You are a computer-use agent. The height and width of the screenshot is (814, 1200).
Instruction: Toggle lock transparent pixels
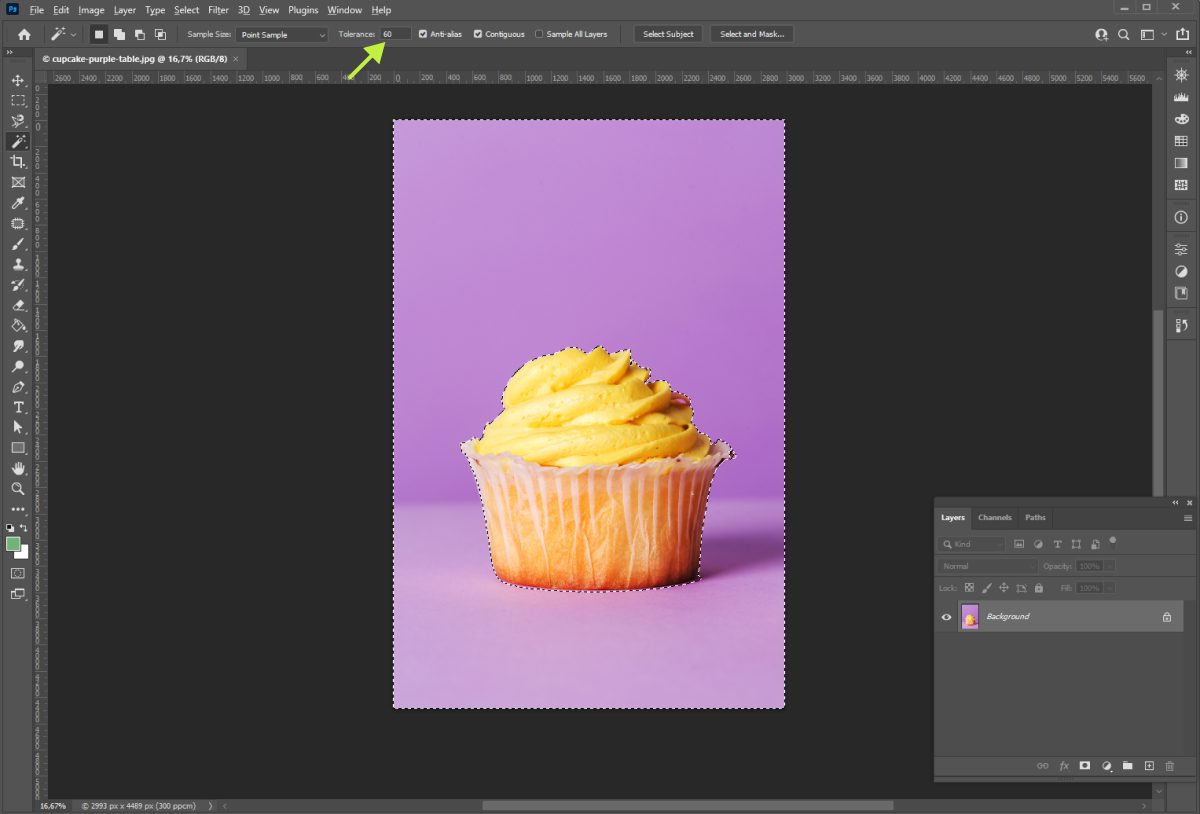[x=969, y=588]
